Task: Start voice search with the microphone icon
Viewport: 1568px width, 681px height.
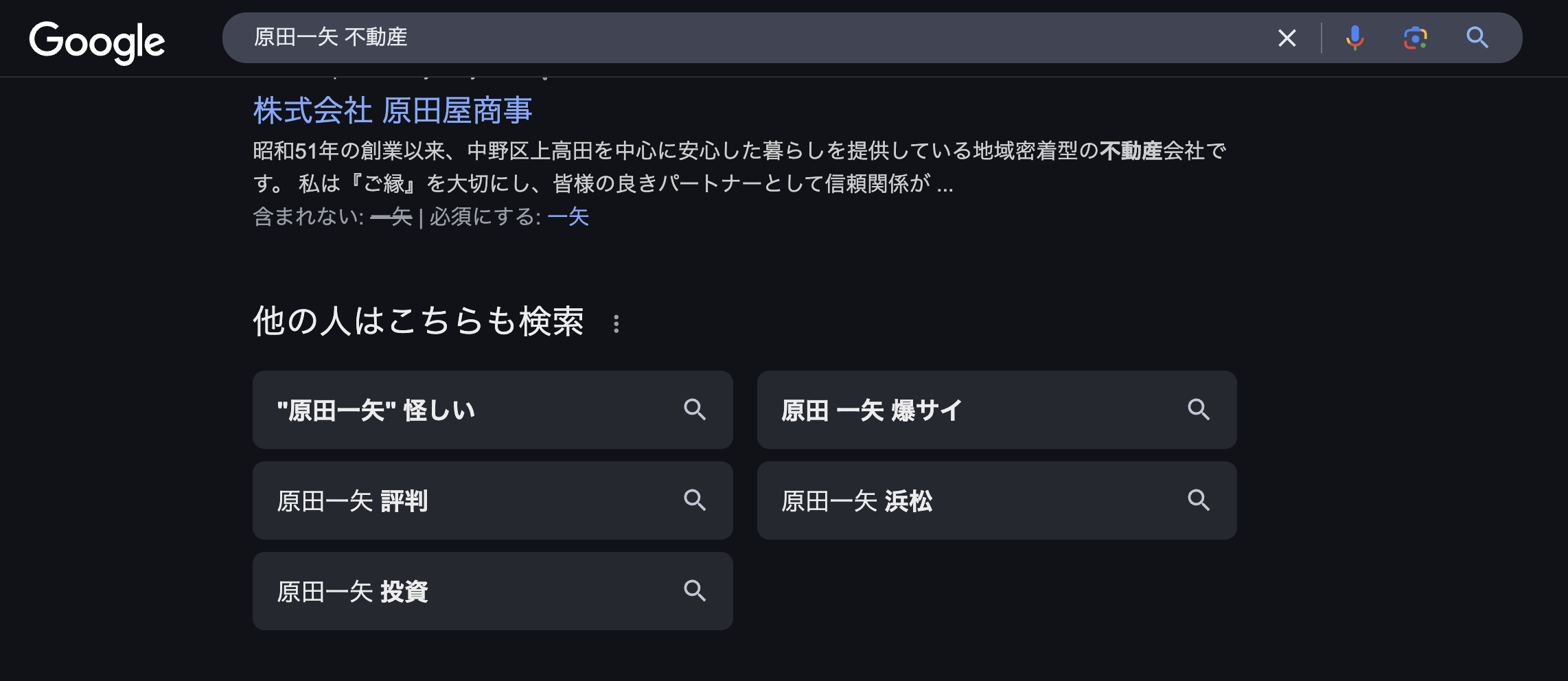Action: [x=1354, y=38]
